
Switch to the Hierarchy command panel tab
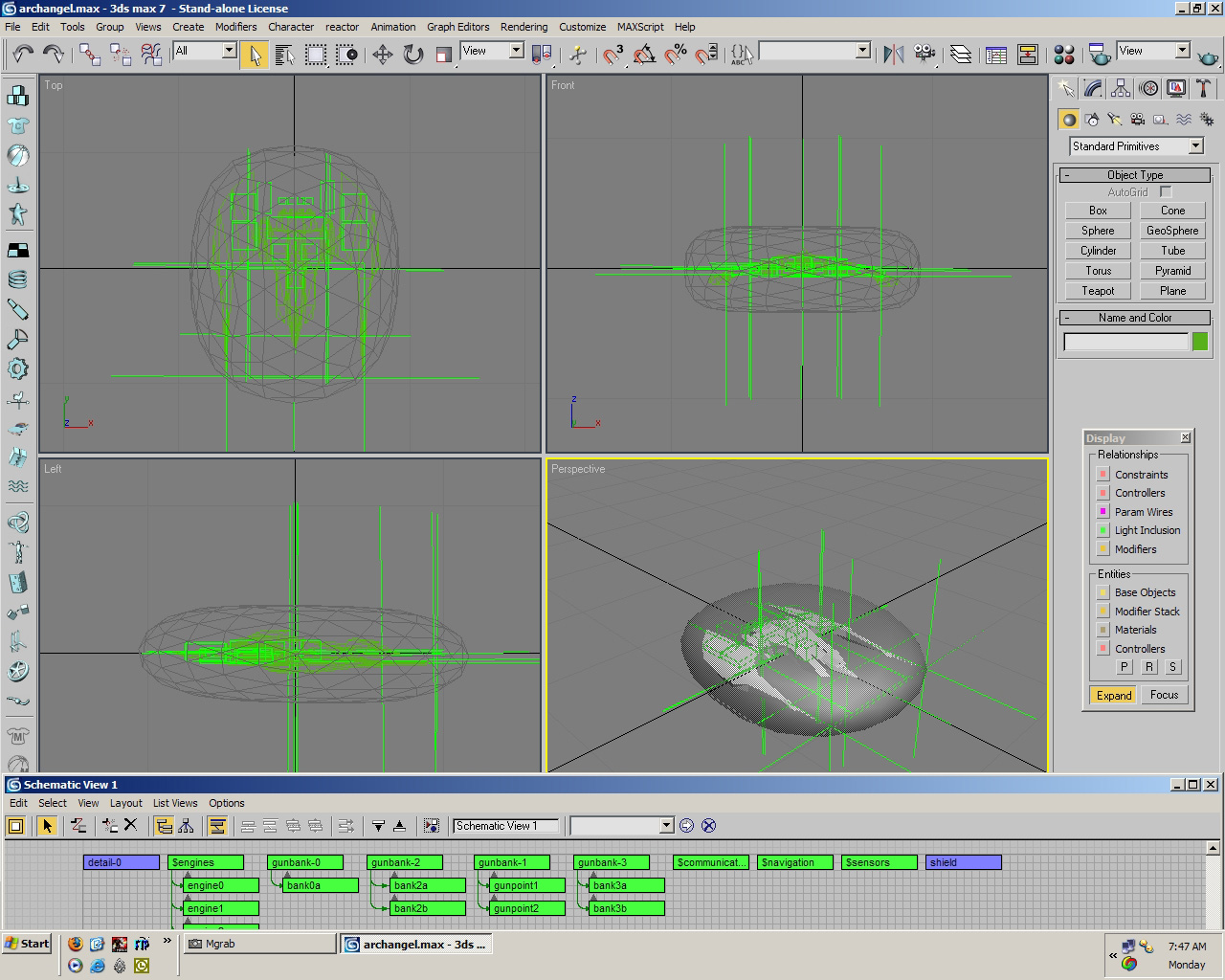point(1121,89)
